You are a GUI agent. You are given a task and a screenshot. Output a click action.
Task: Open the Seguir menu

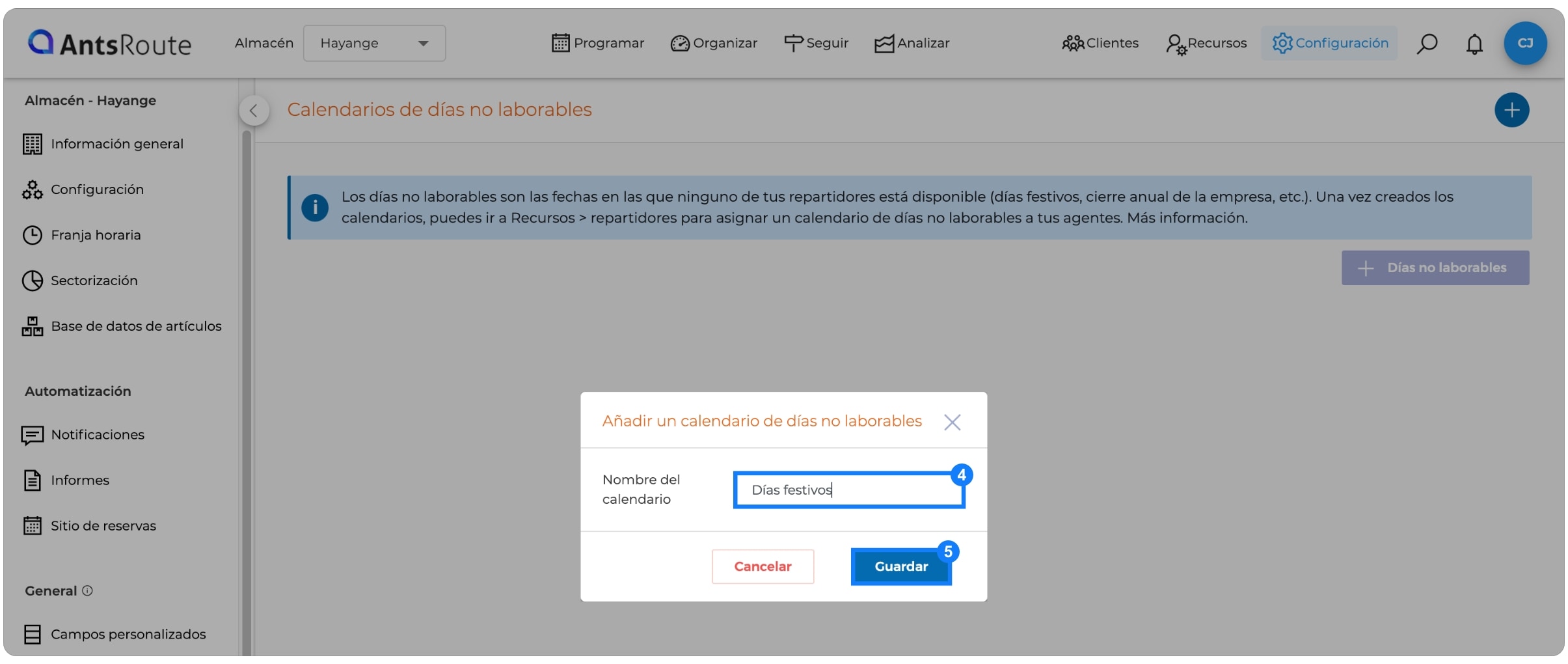point(816,43)
